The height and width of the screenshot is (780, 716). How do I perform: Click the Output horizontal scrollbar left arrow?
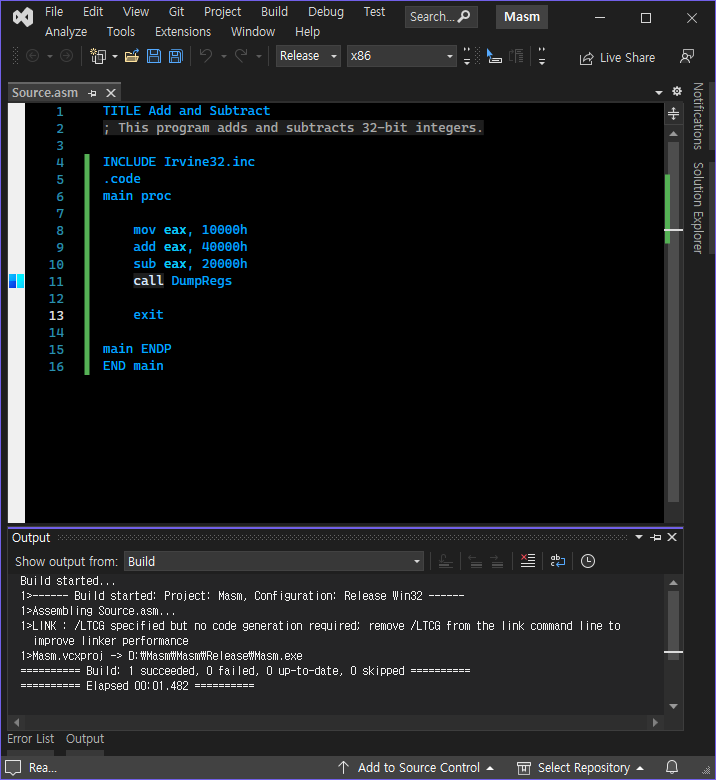tap(17, 722)
